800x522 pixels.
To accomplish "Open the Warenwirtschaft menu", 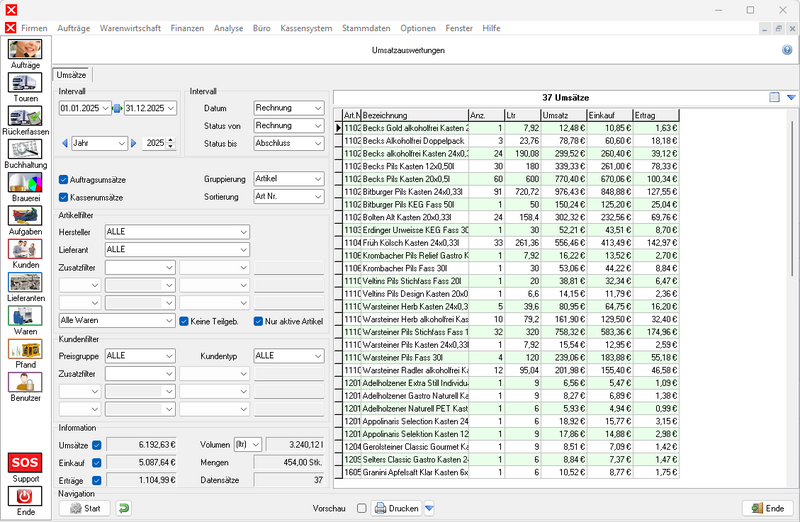I will point(130,29).
